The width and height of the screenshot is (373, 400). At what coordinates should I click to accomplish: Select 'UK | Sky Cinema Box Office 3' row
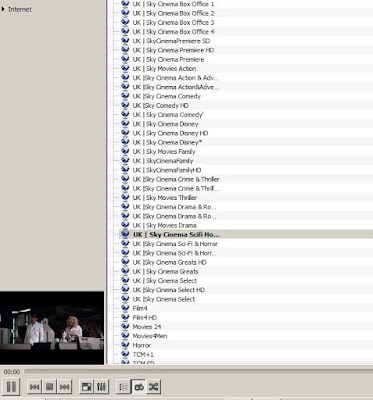click(173, 22)
